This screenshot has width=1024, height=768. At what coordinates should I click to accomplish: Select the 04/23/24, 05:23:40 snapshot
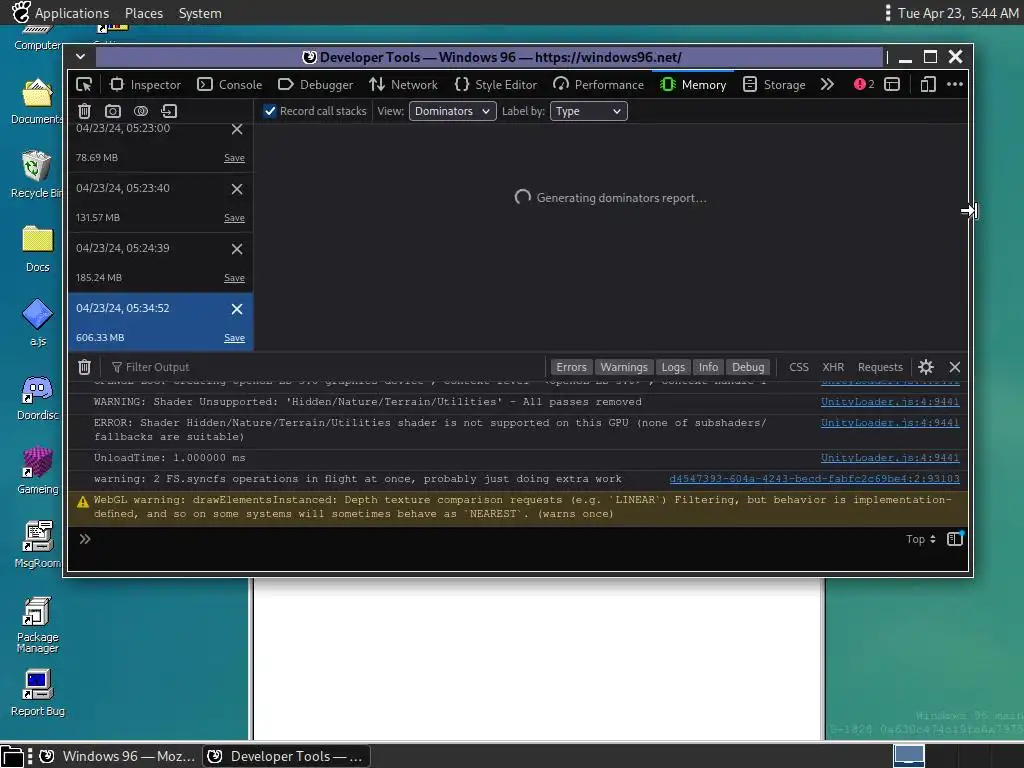pos(160,202)
